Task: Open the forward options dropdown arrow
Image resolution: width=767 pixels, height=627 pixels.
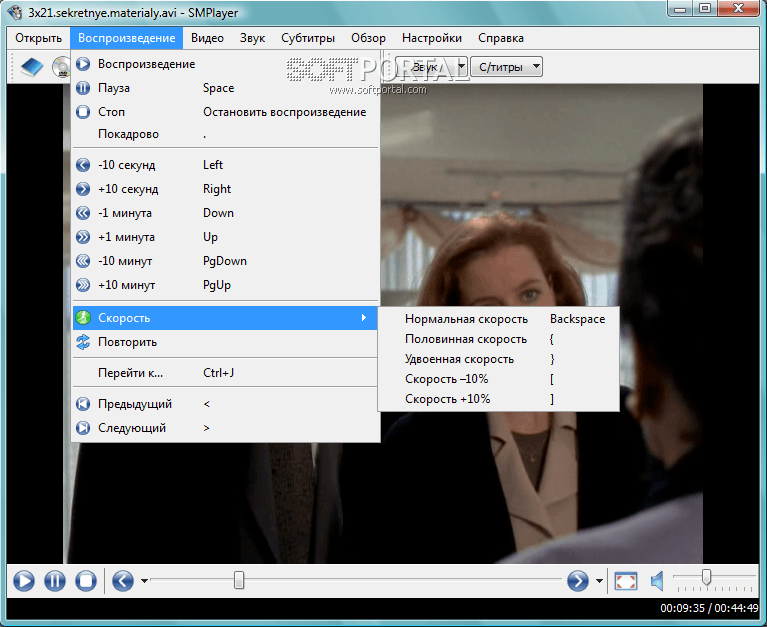Action: (x=599, y=581)
